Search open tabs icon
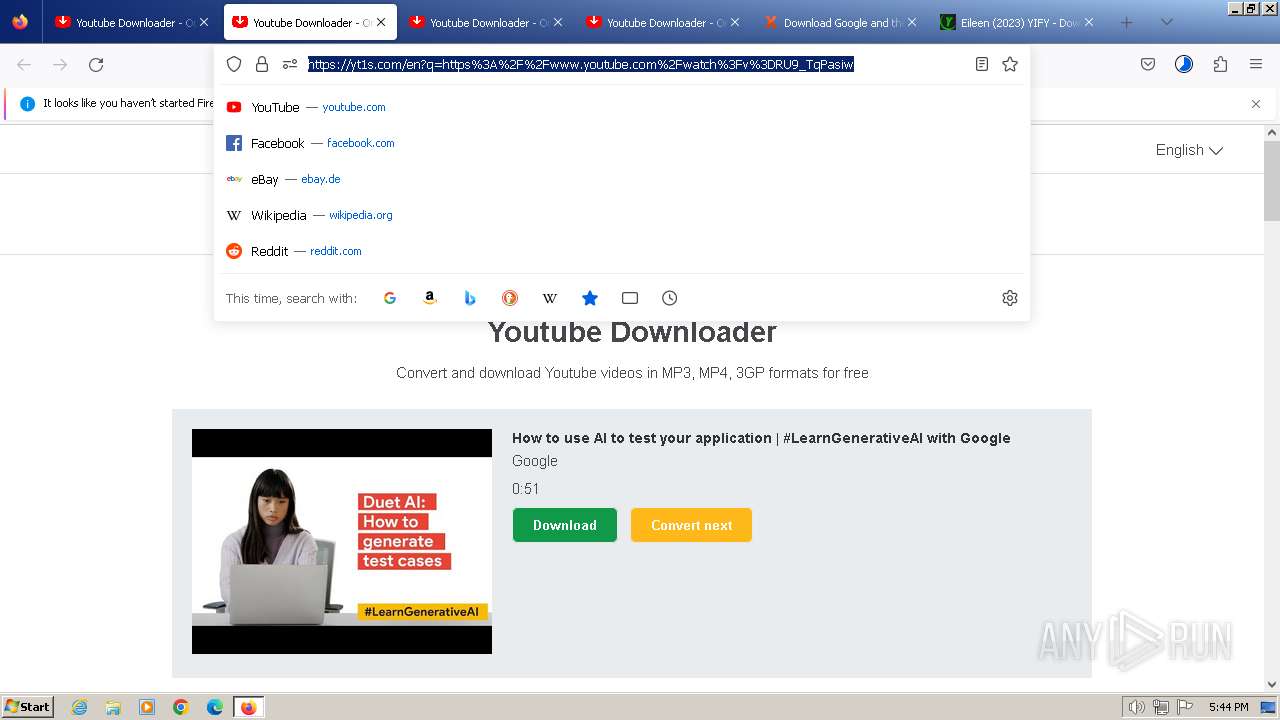The image size is (1280, 720). pyautogui.click(x=630, y=298)
